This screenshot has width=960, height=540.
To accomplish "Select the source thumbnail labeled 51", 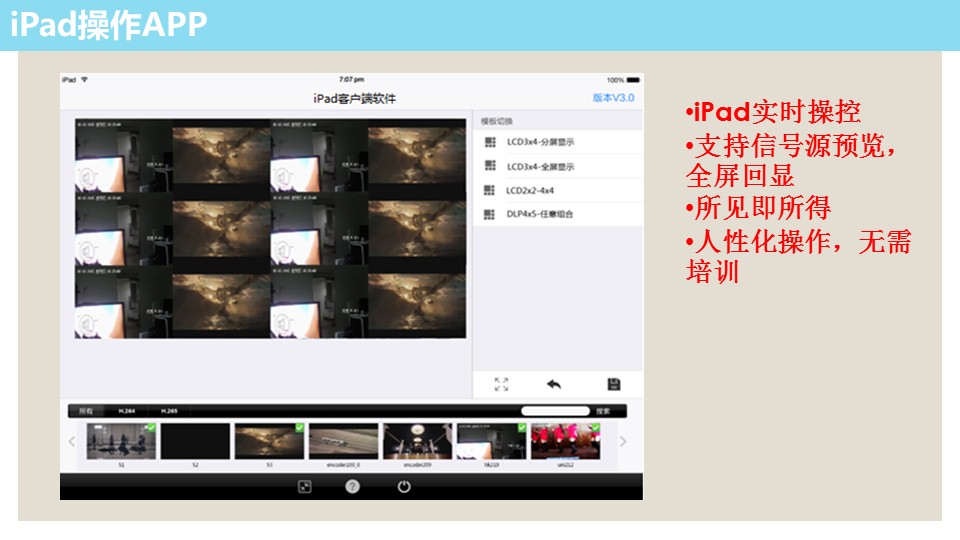I will pos(121,441).
